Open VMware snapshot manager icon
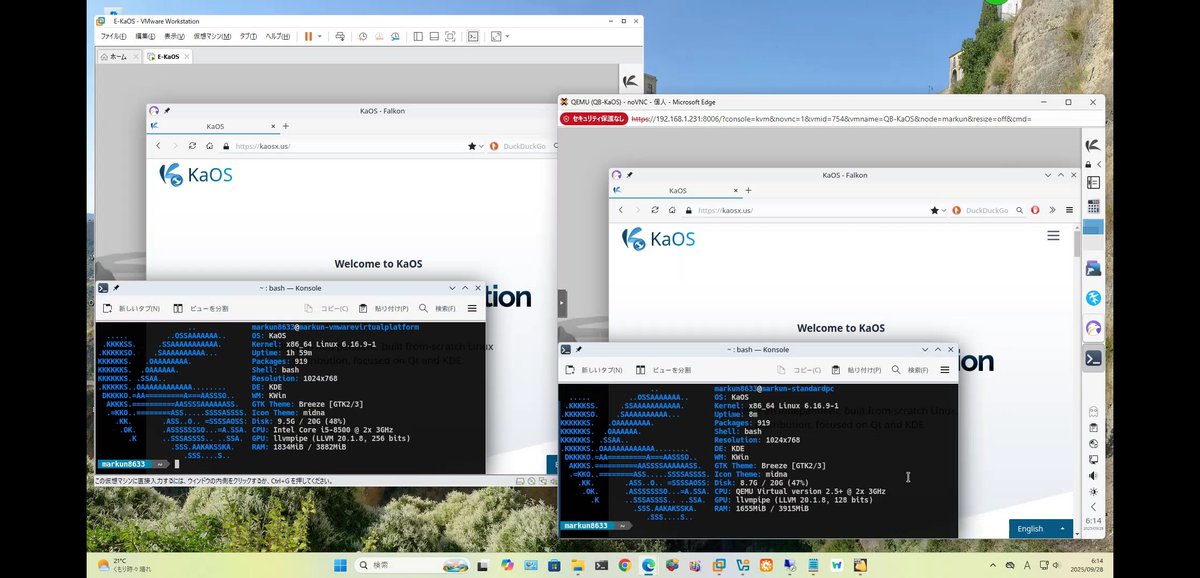Viewport: 1200px width, 578px height. 395,36
